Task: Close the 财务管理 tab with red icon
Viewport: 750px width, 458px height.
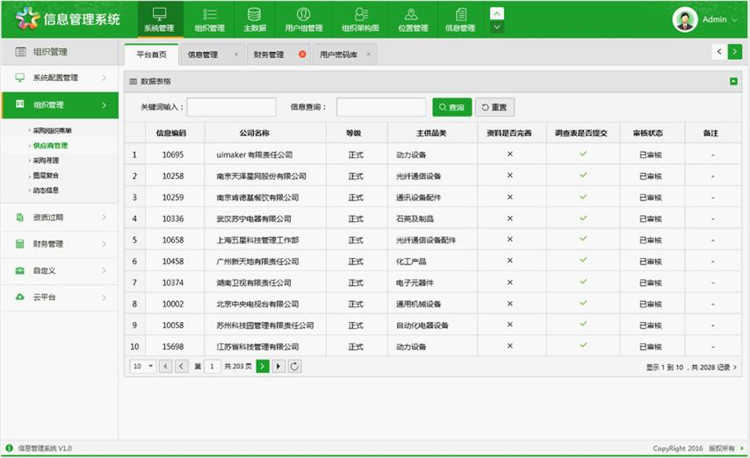Action: click(302, 54)
